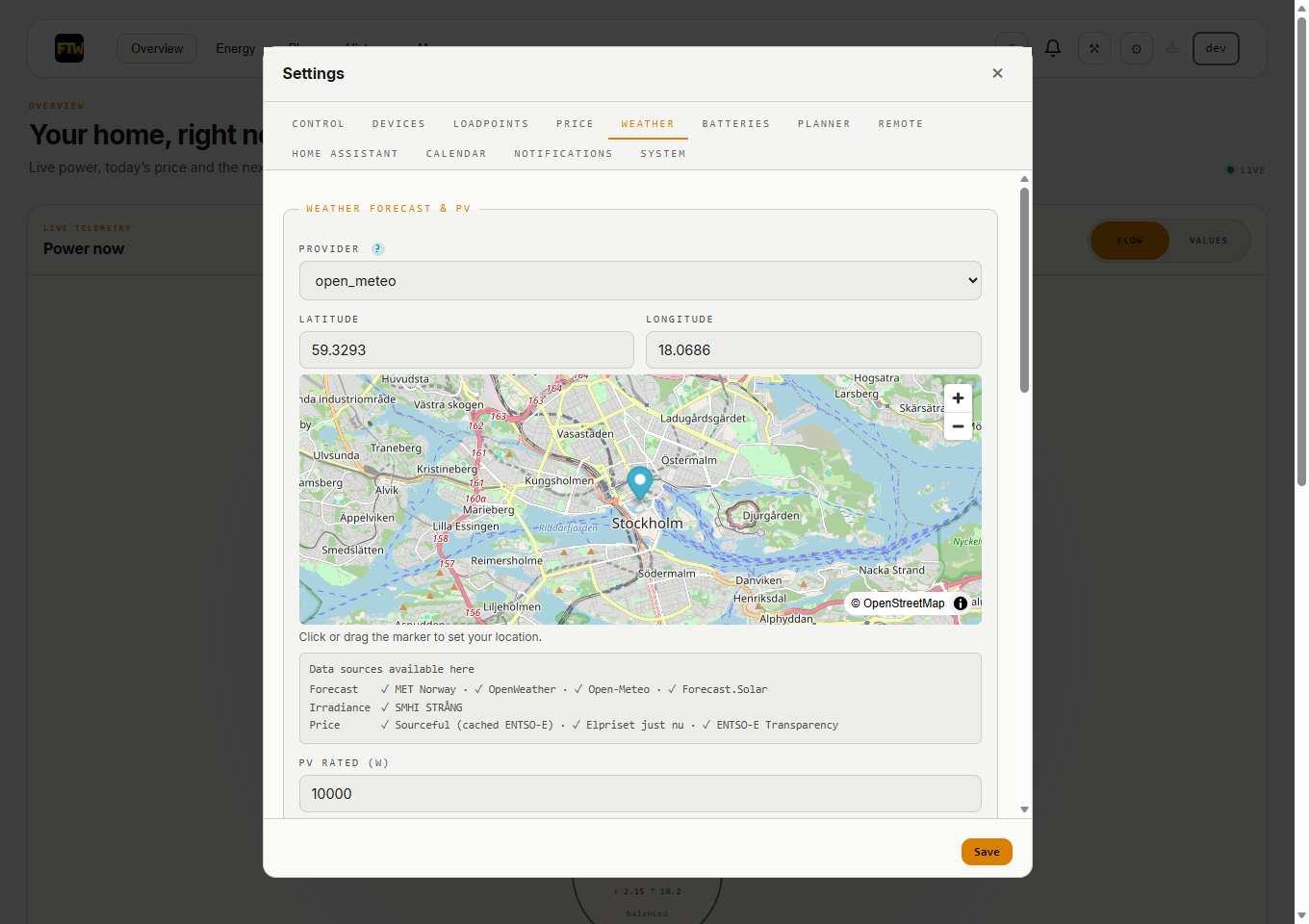Click the Smedslätten label on the map
The width and height of the screenshot is (1309, 924).
pos(352,551)
